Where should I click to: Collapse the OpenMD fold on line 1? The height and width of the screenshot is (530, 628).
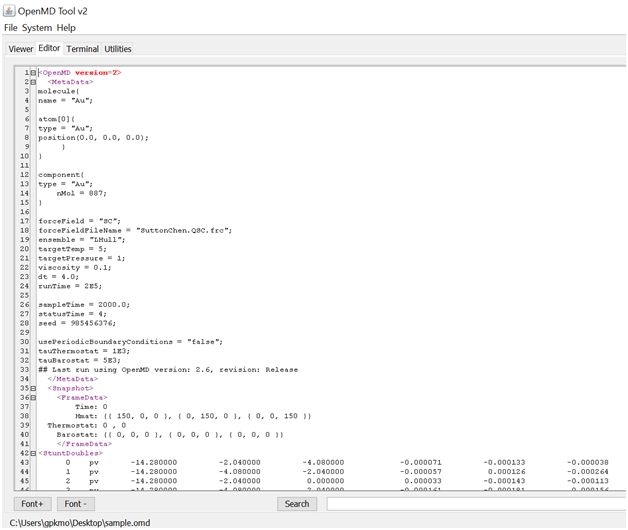coord(33,73)
